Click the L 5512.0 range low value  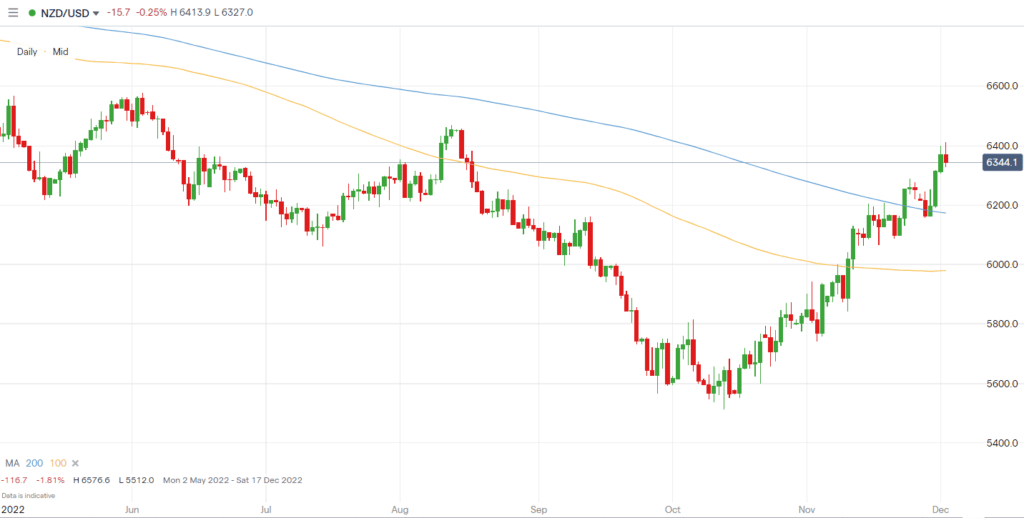point(136,480)
